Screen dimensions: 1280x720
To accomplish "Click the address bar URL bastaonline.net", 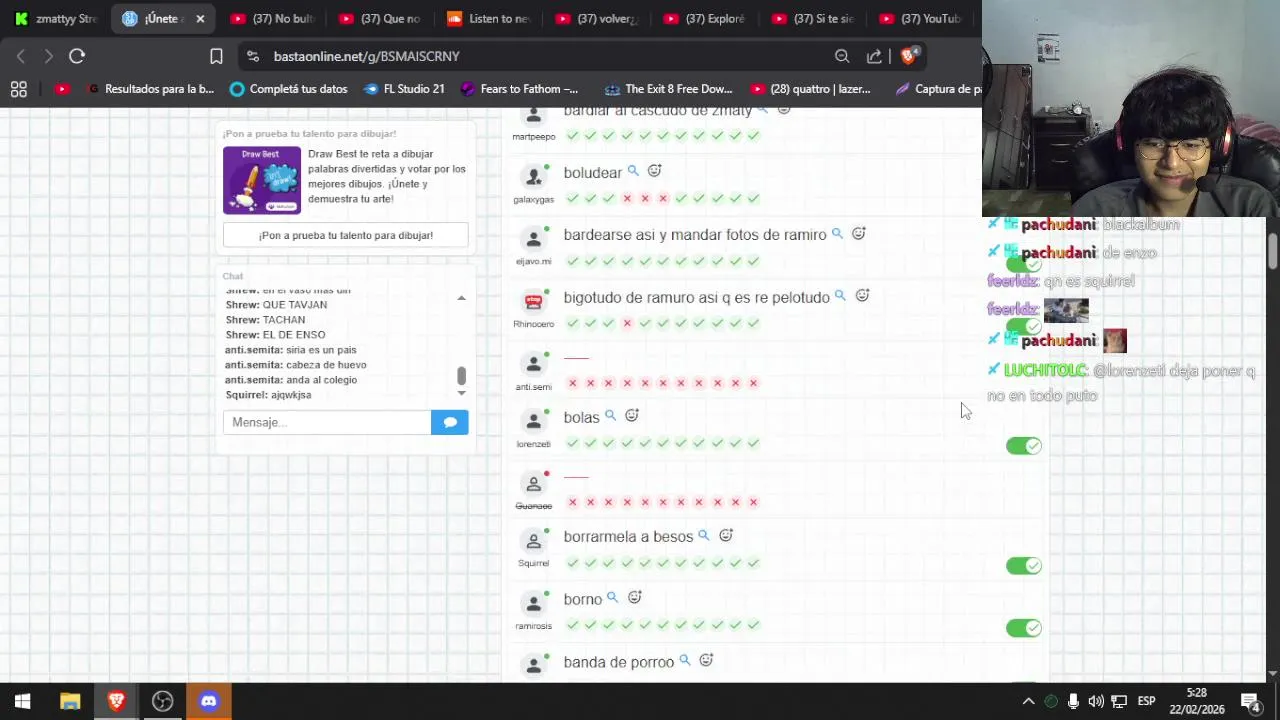I will 366,56.
